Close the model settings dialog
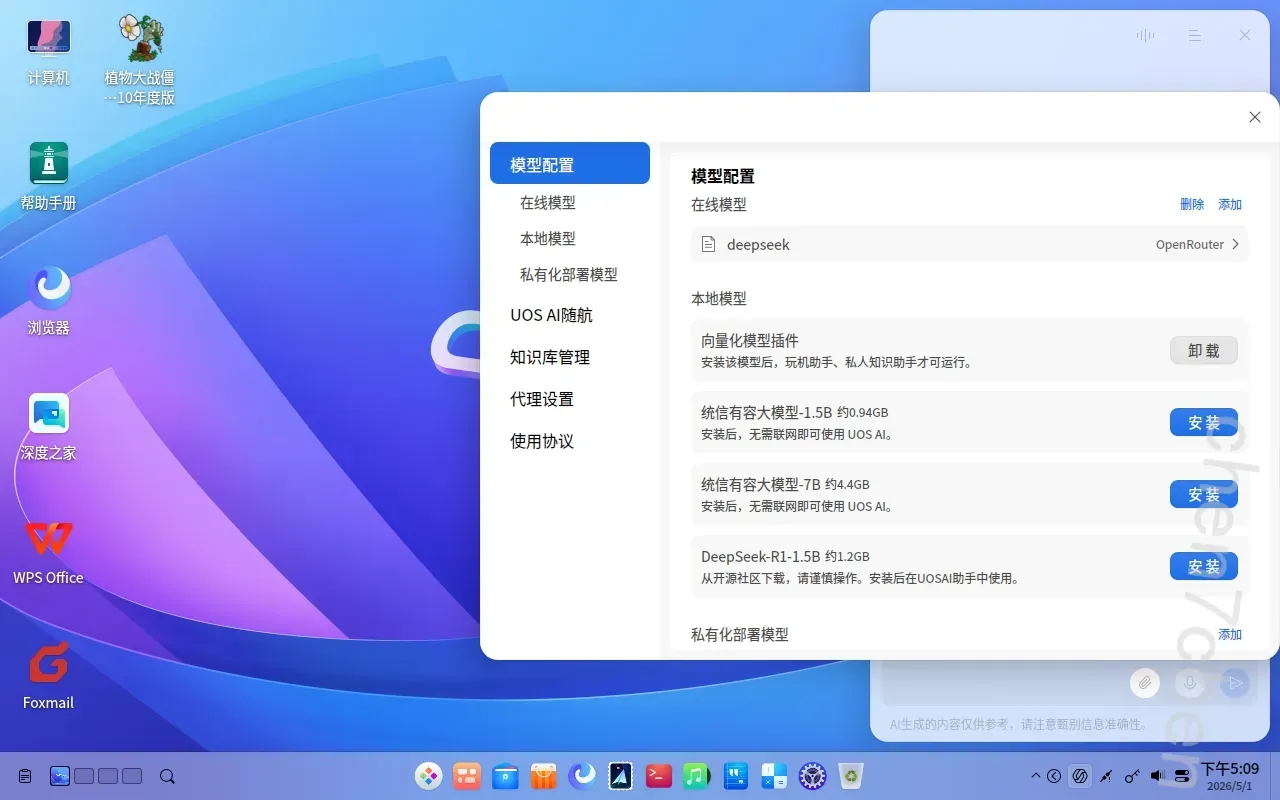Viewport: 1280px width, 800px height. (1255, 117)
